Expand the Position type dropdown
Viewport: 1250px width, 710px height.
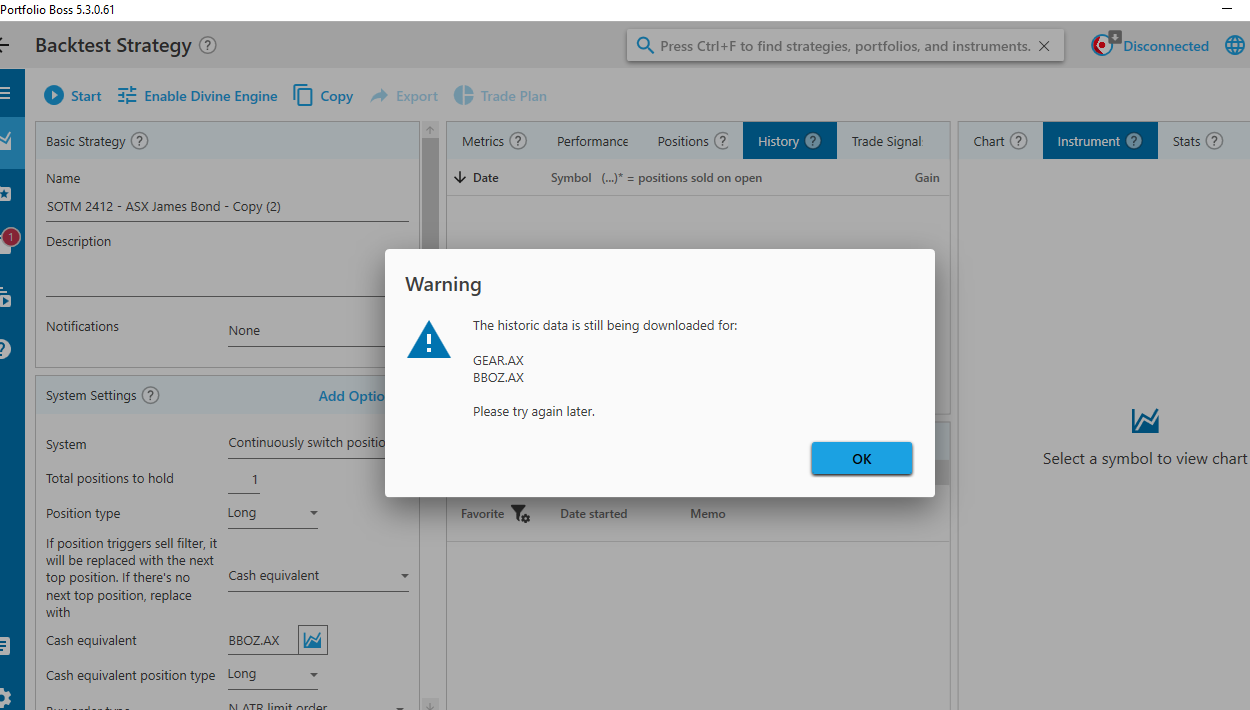(x=313, y=513)
